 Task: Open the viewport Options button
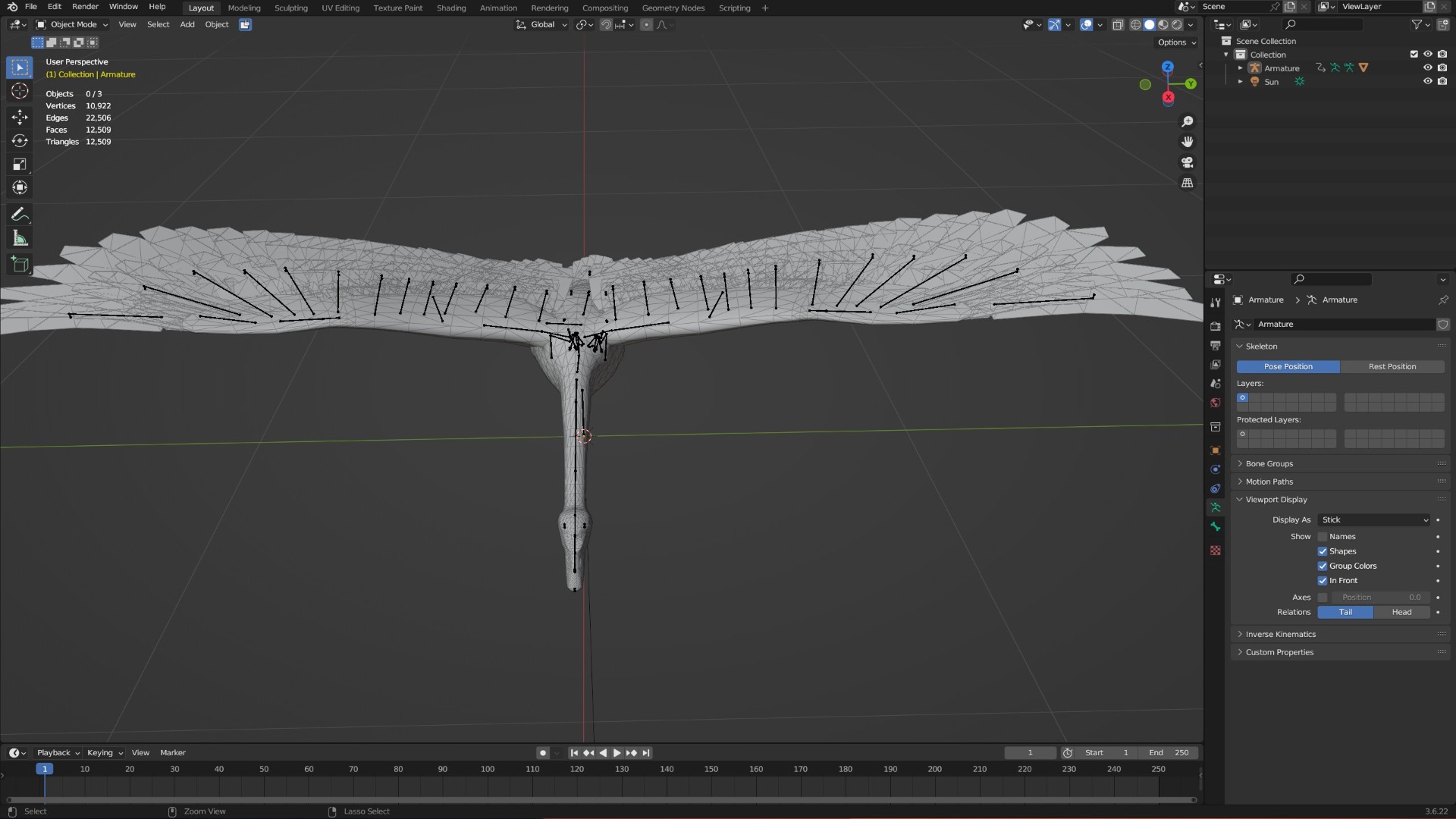pyautogui.click(x=1176, y=42)
